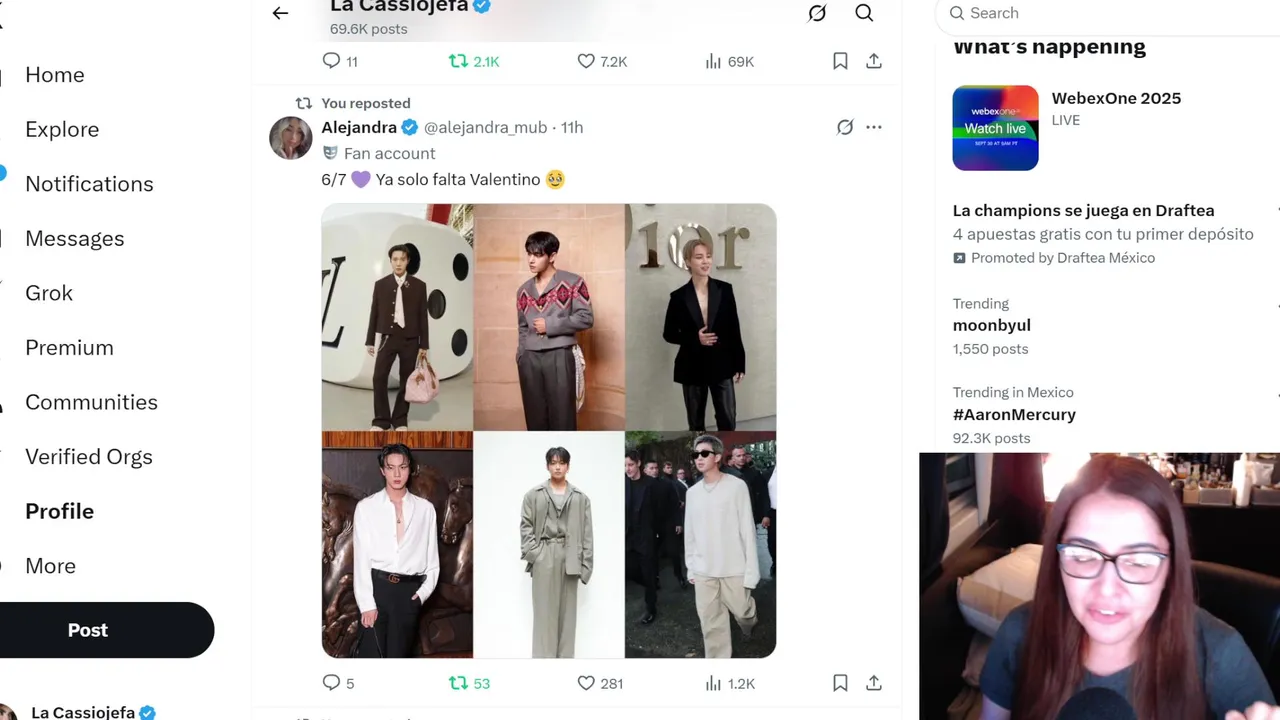
Task: Expand the More menu in sidebar
Action: pyautogui.click(x=50, y=566)
